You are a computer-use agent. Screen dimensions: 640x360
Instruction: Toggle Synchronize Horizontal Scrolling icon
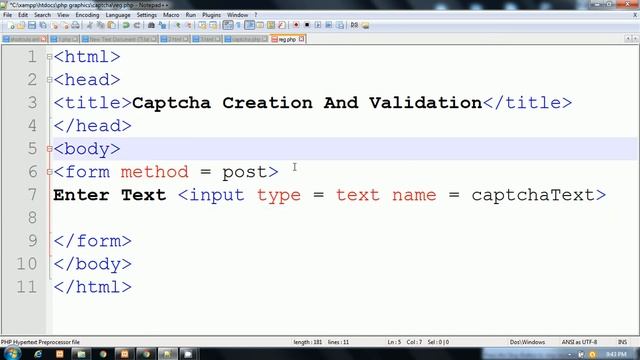pyautogui.click(x=213, y=25)
